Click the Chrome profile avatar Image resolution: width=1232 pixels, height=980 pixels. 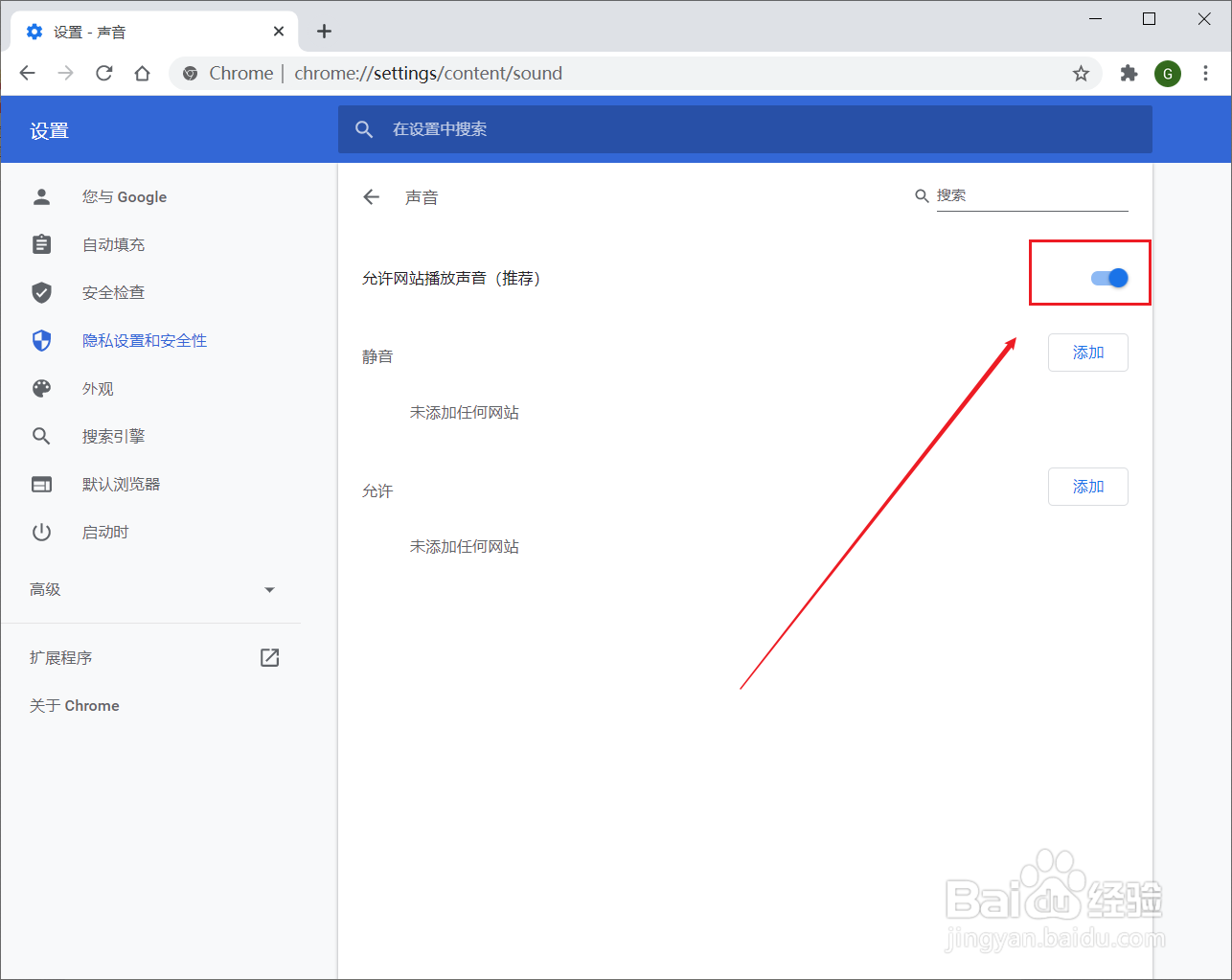pos(1167,73)
